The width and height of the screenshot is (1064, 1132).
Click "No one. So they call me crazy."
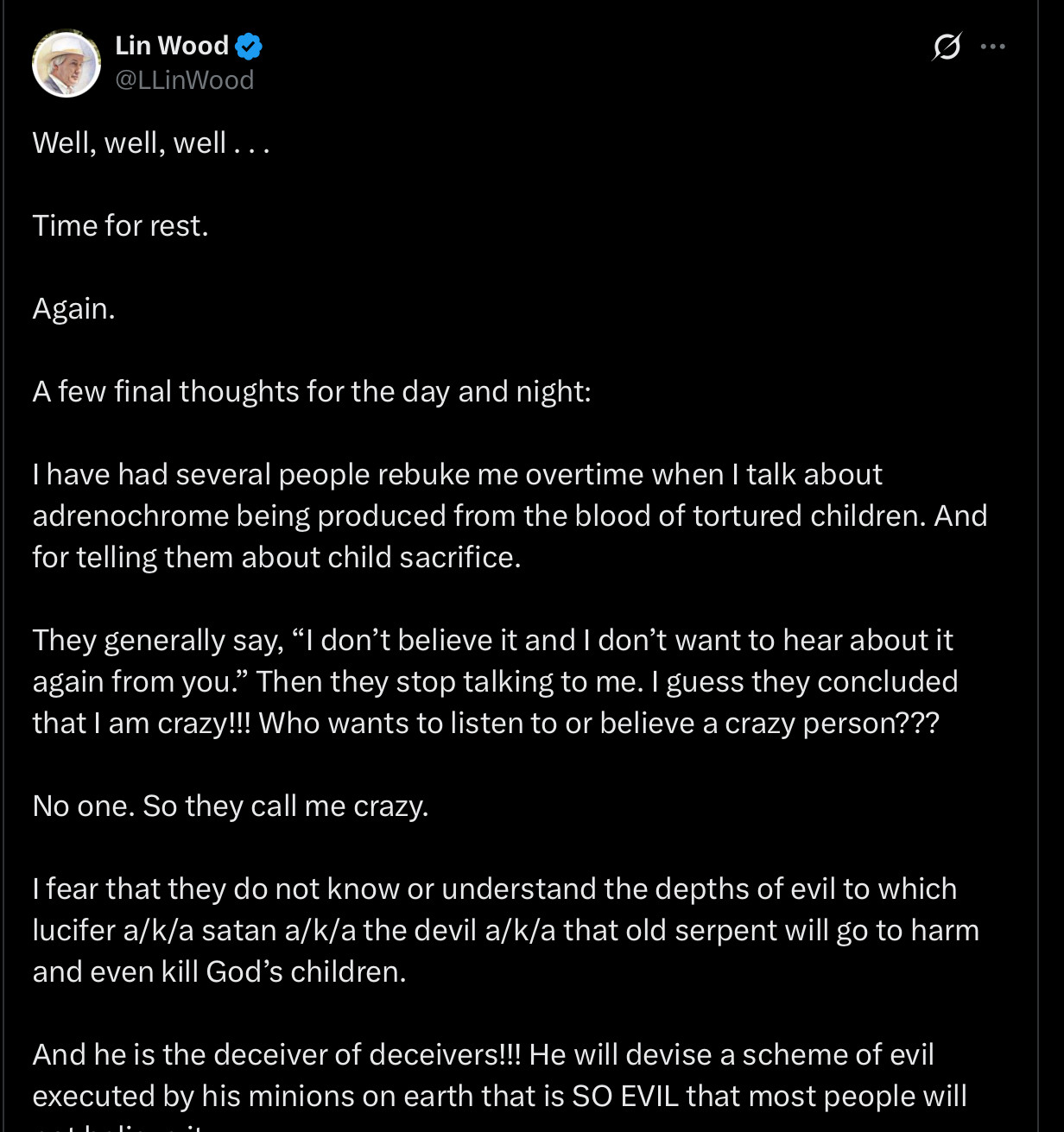click(231, 806)
